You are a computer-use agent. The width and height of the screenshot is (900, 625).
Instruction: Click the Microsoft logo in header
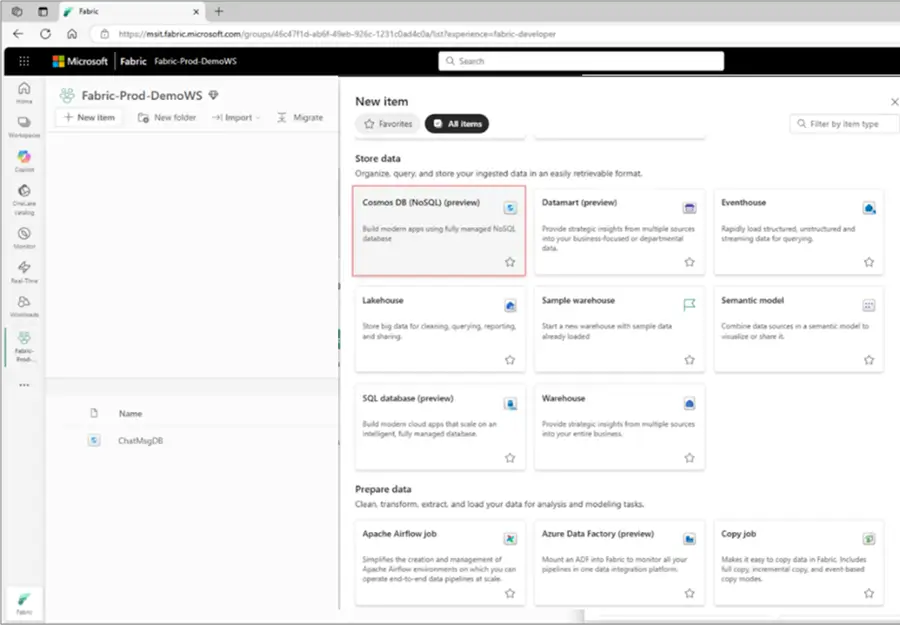coord(80,61)
